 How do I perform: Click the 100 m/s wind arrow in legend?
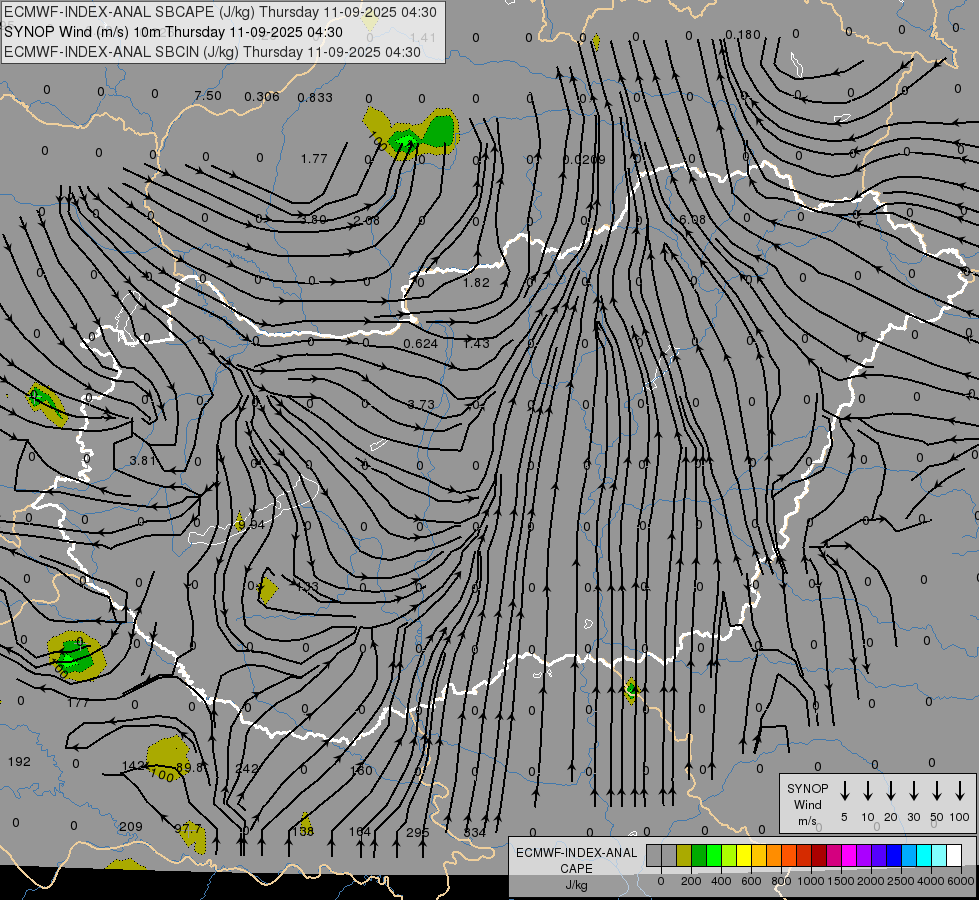point(960,791)
